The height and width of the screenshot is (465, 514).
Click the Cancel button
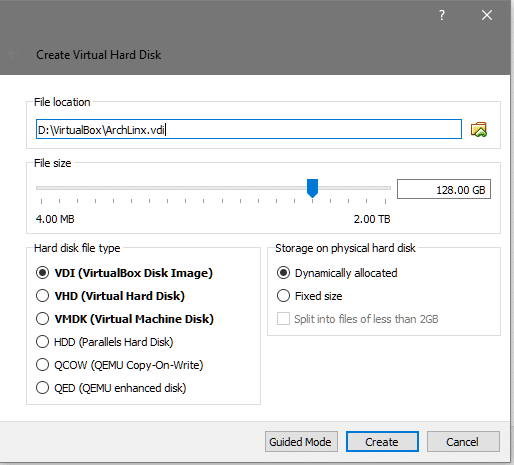click(463, 442)
